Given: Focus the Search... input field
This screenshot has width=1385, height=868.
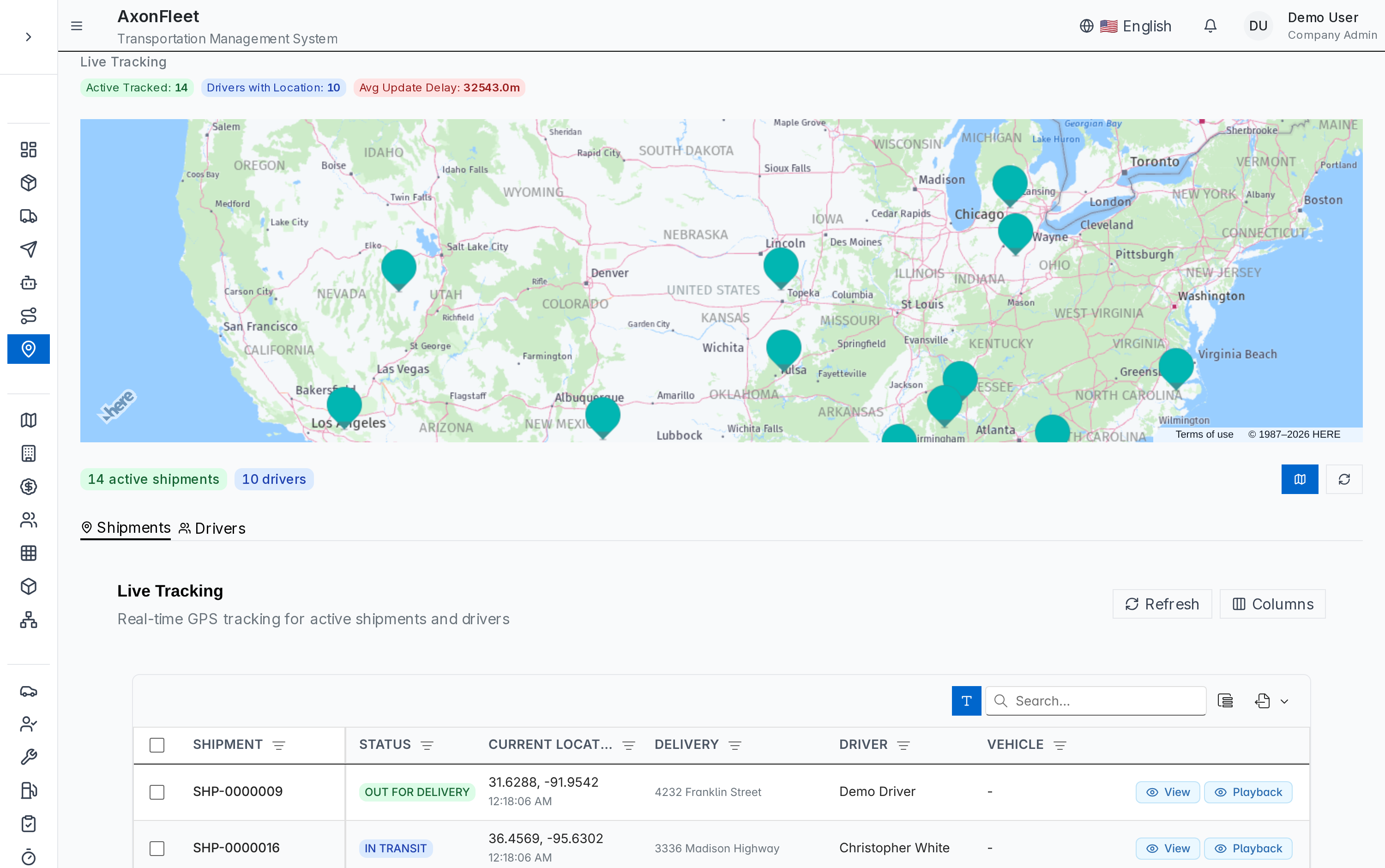Looking at the screenshot, I should 1096,701.
